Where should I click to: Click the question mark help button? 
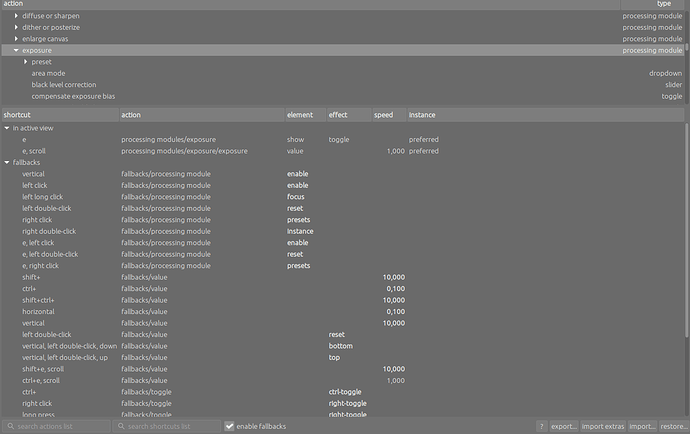coord(541,426)
